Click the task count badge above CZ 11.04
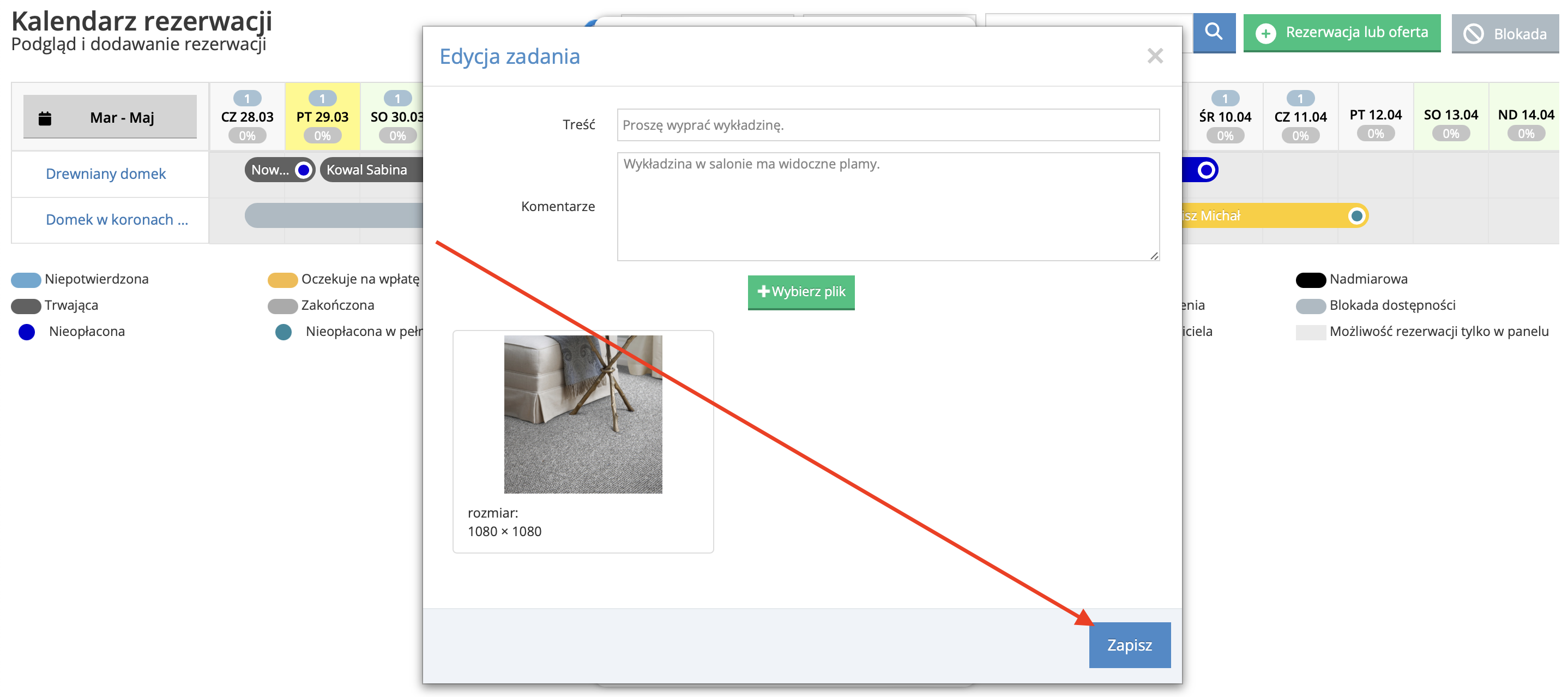 [1300, 98]
